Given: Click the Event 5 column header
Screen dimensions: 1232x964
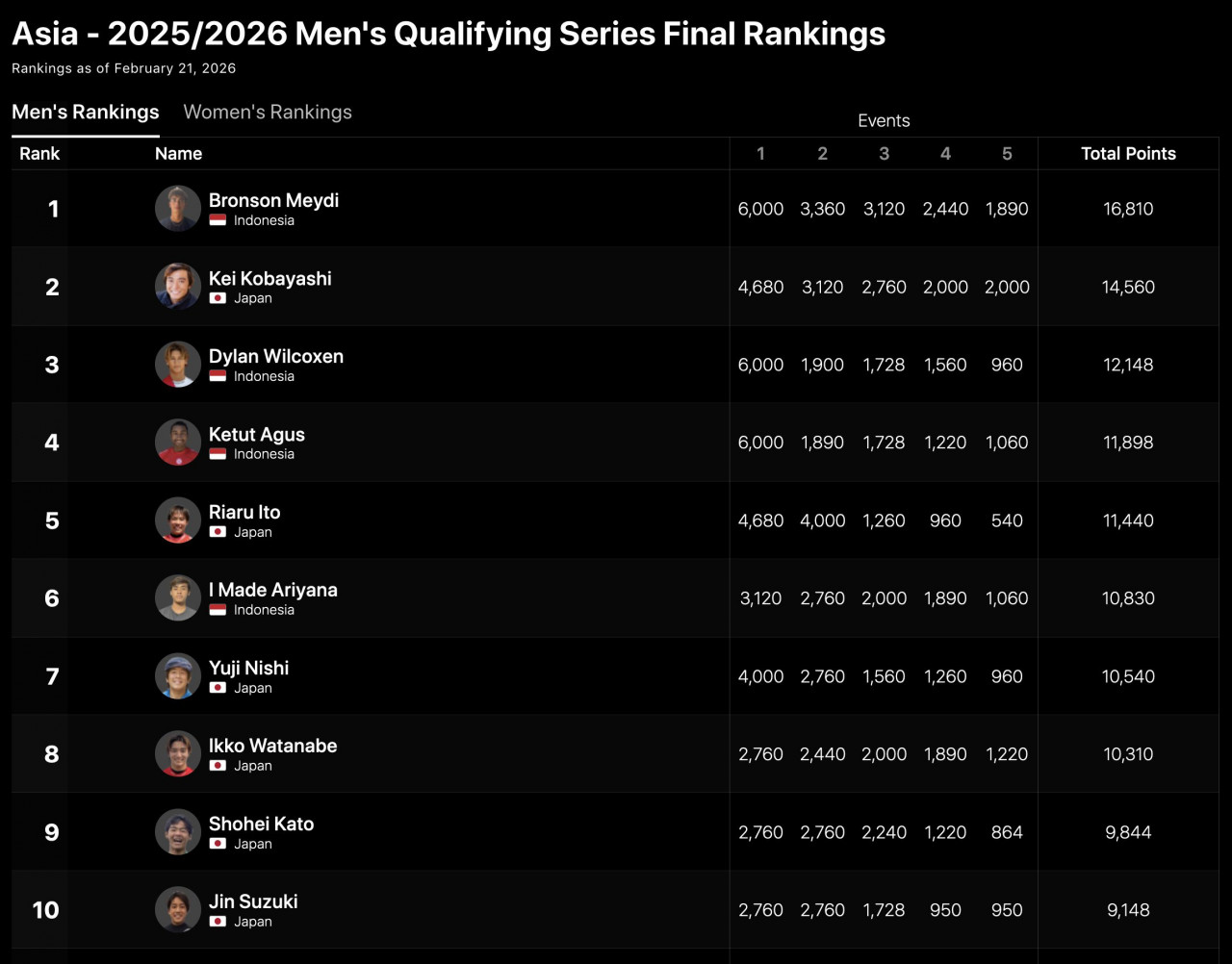Looking at the screenshot, I should (x=1007, y=154).
